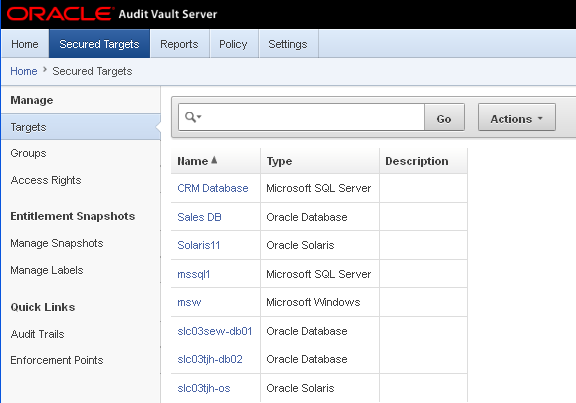Open the slc03tjh-db02 target
Viewport: 576px width, 403px height.
(x=210, y=359)
